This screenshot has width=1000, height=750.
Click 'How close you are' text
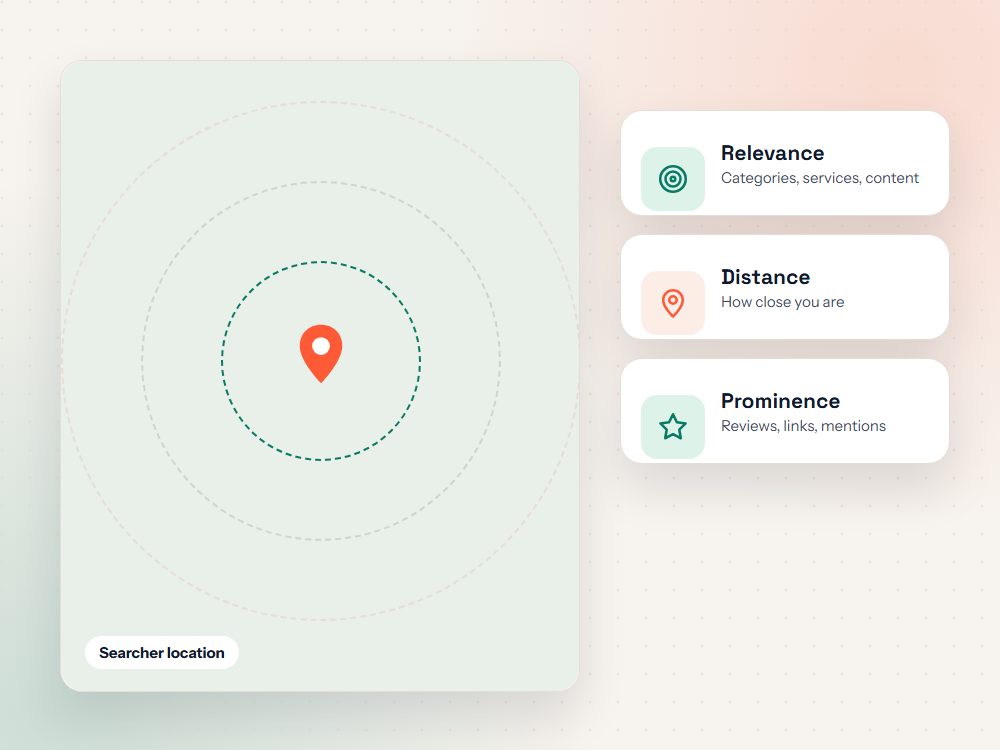(783, 302)
